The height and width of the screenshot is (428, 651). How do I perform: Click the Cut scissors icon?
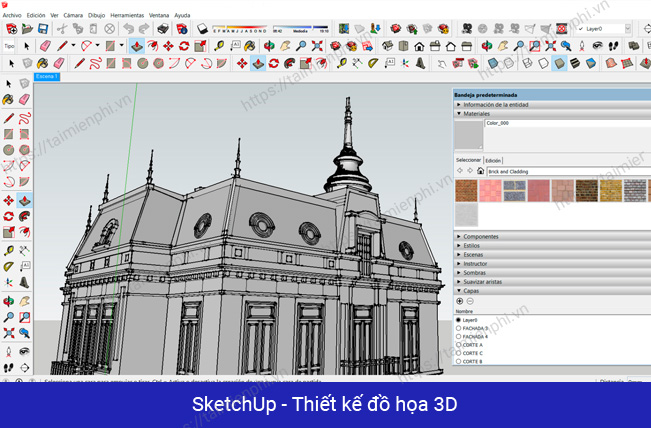pos(62,29)
